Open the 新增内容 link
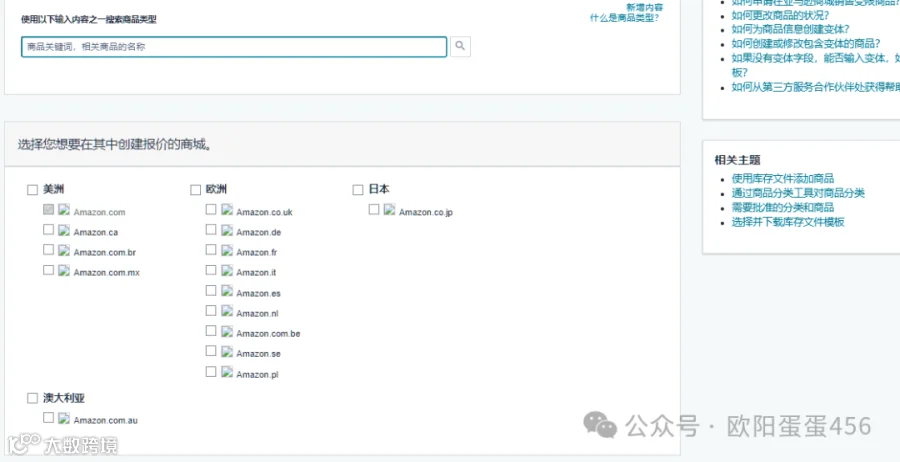Screen dimensions: 900x462 click(645, 7)
